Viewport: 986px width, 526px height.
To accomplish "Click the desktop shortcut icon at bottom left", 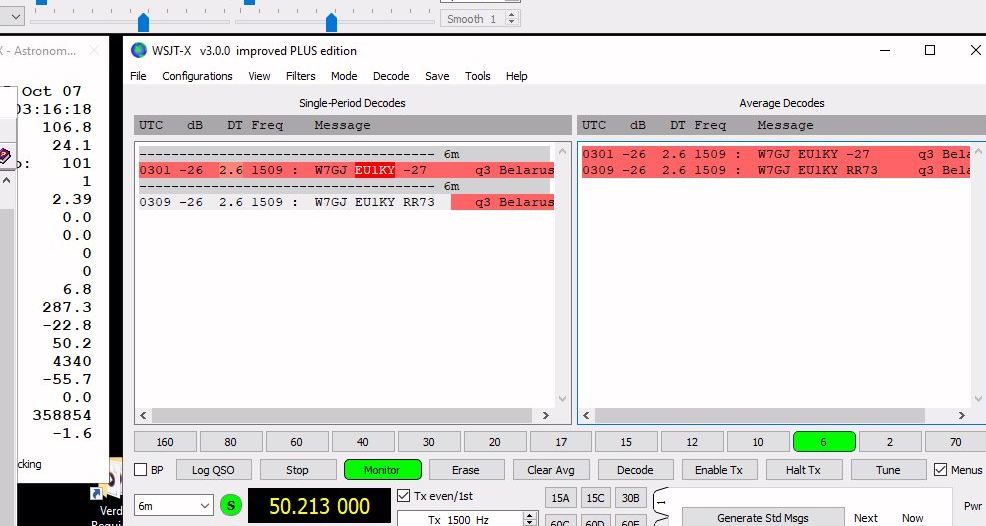I will [96, 494].
